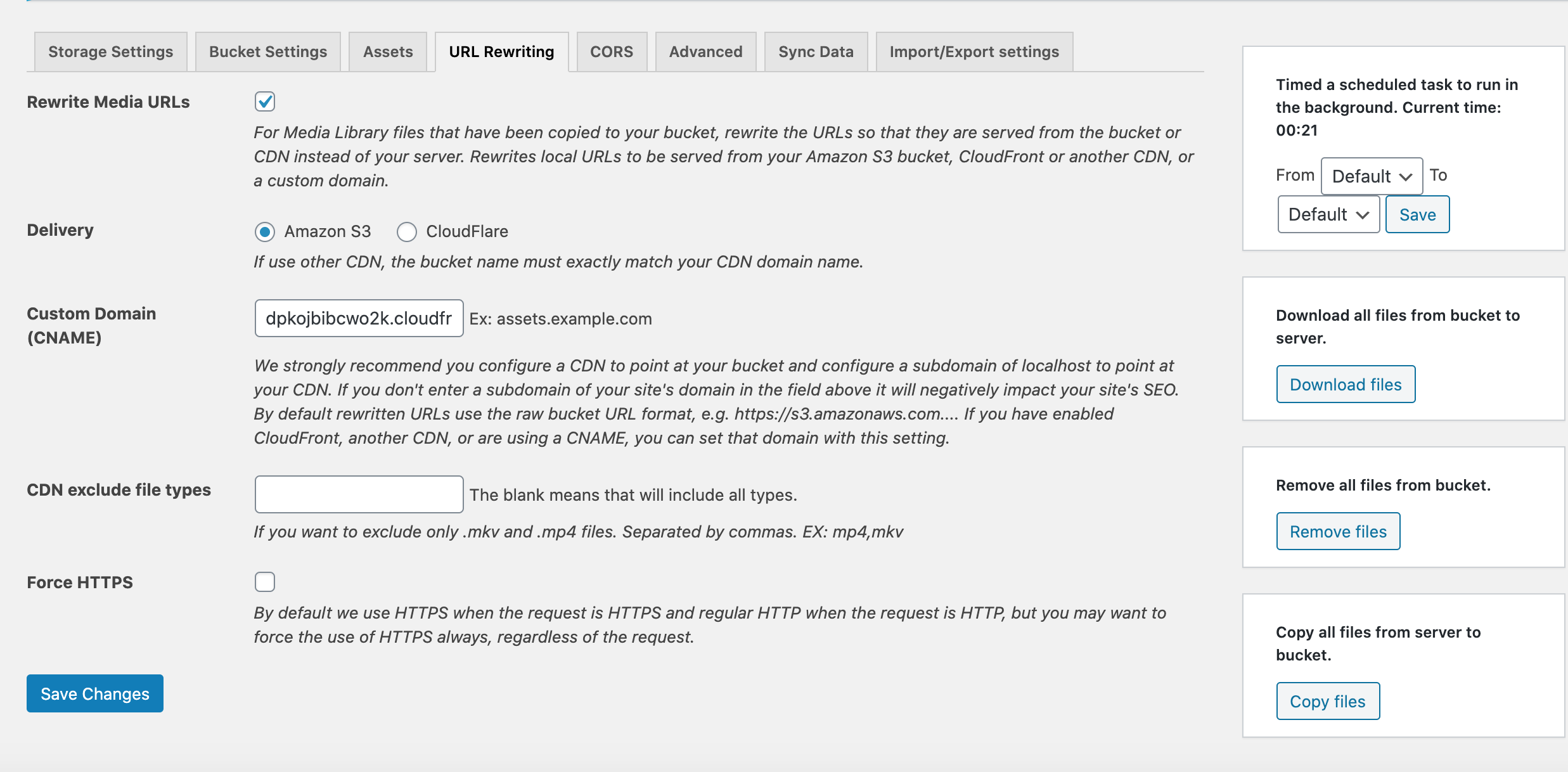Viewport: 1568px width, 772px height.
Task: Open the Storage Settings tab
Action: (x=110, y=52)
